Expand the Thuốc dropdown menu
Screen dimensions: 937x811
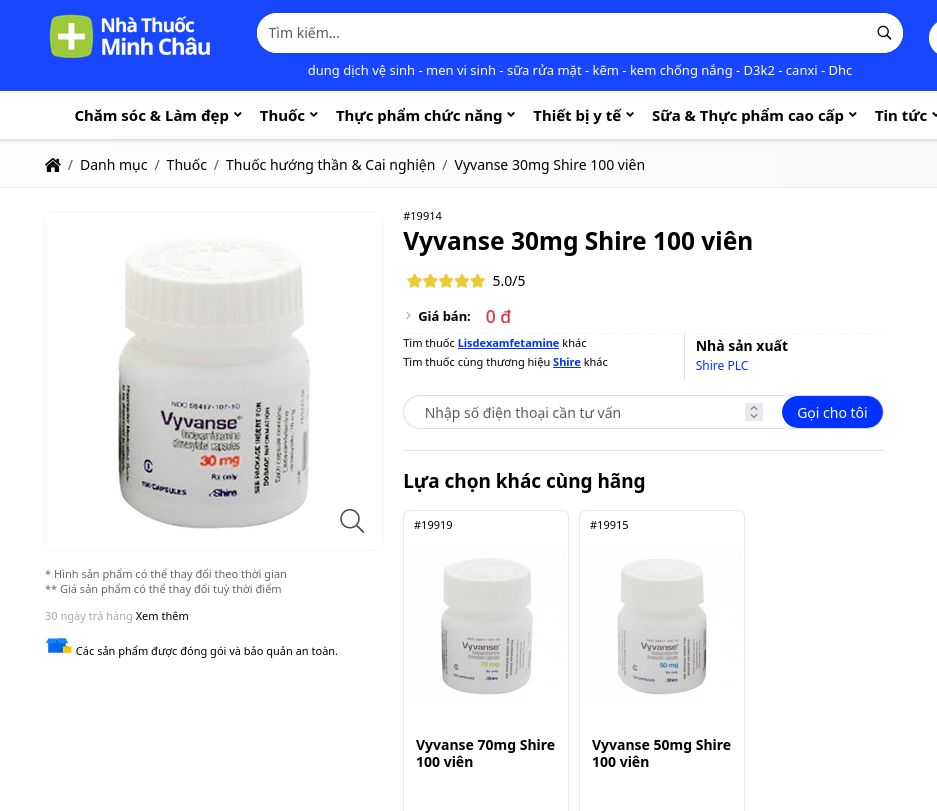289,116
